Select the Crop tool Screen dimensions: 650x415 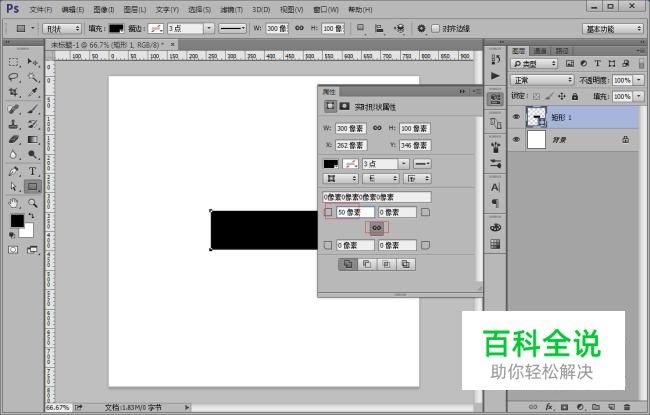14,93
